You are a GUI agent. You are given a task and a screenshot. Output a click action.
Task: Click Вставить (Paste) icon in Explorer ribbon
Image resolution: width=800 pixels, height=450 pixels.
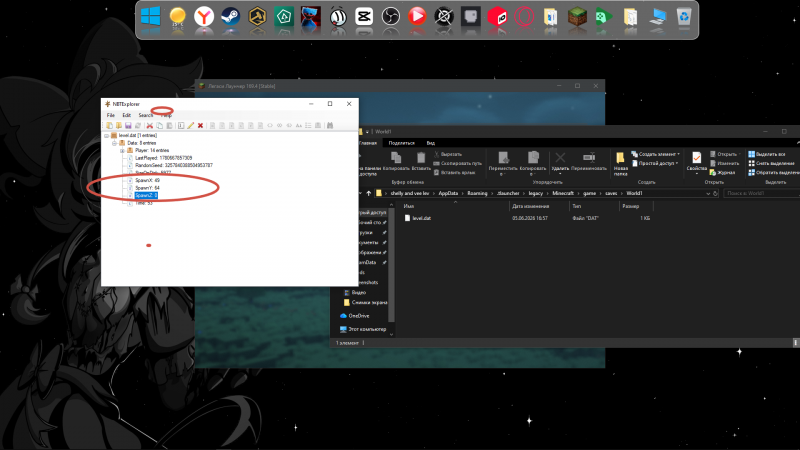[x=420, y=158]
